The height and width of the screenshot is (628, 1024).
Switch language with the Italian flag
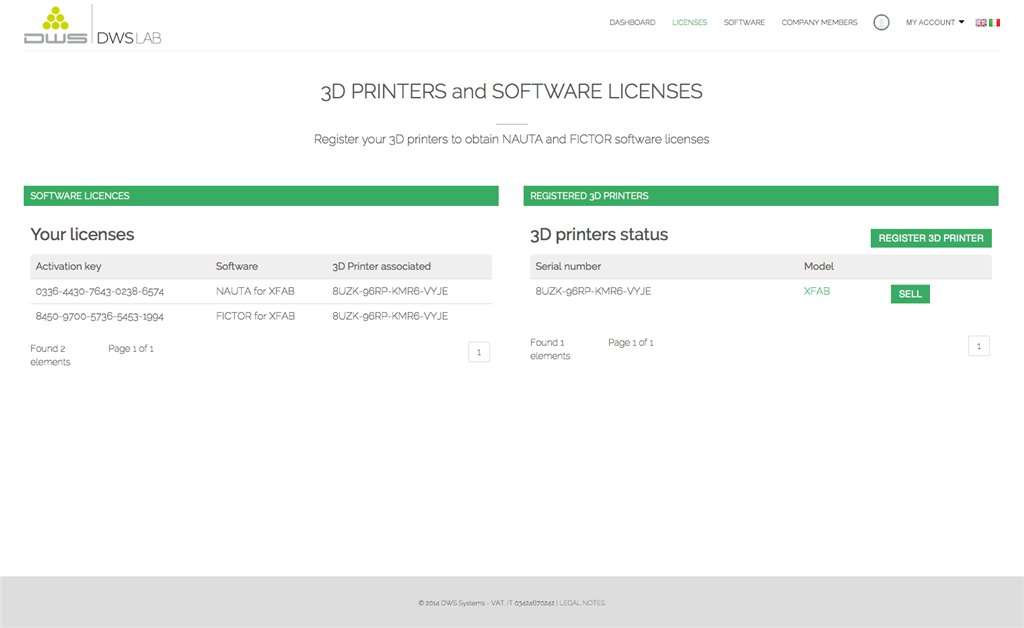[x=994, y=22]
